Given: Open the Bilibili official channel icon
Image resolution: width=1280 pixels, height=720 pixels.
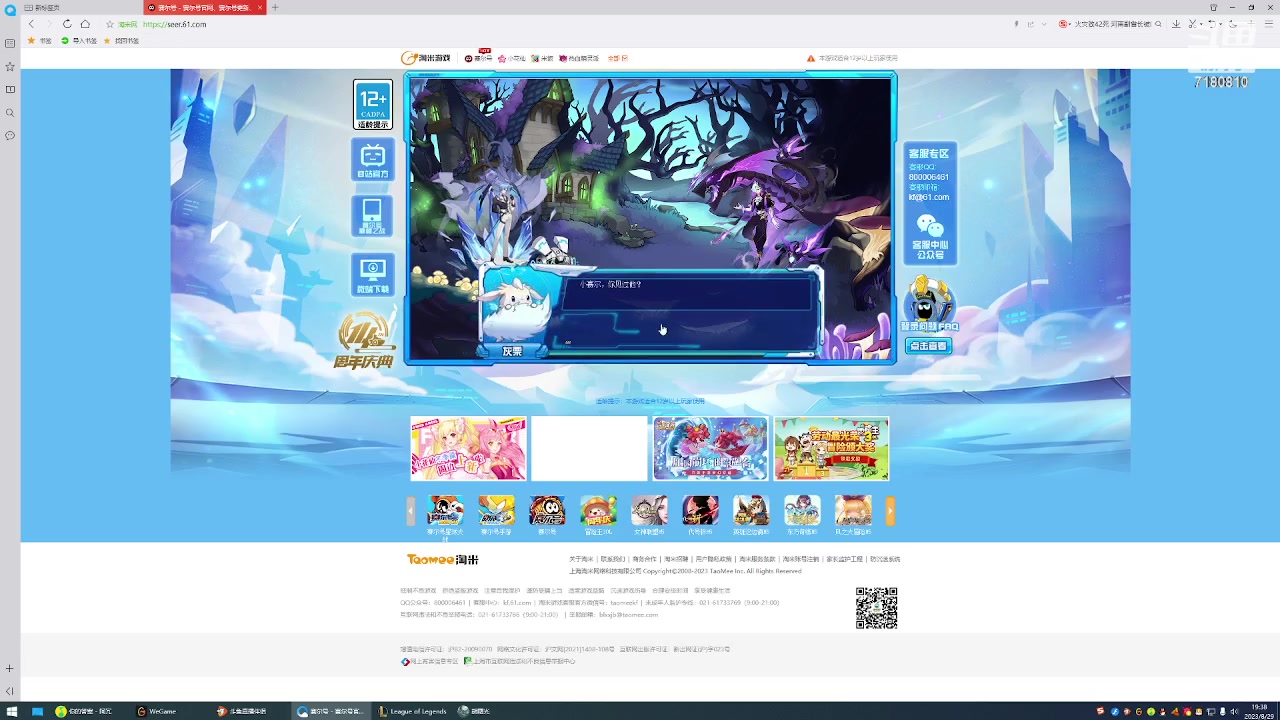Looking at the screenshot, I should [373, 160].
